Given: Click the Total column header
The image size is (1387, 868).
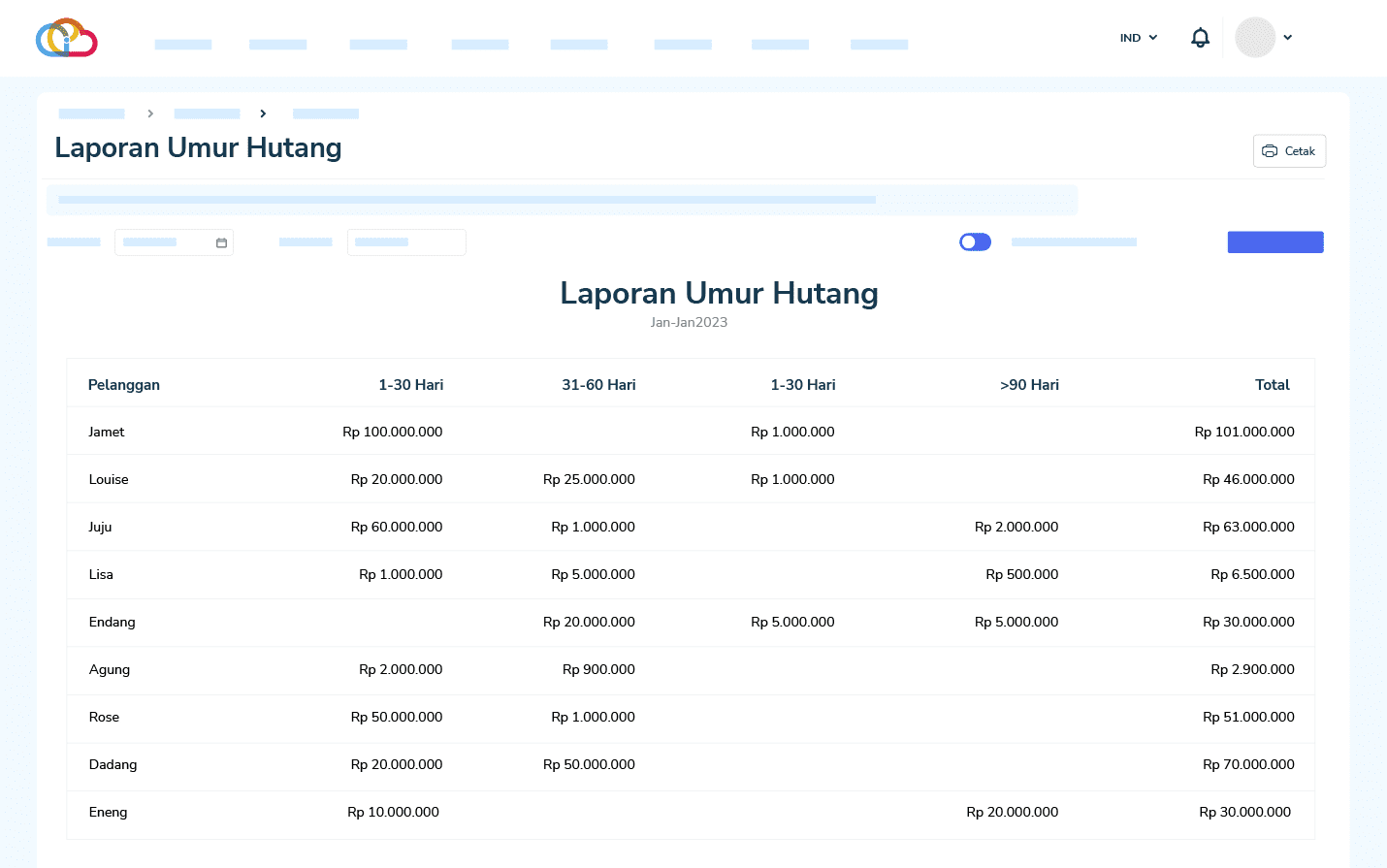Looking at the screenshot, I should point(1272,385).
